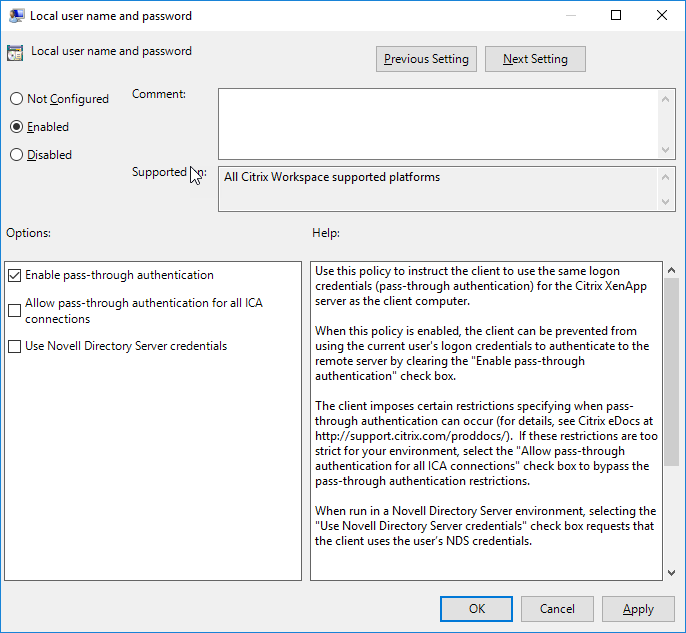Click the policy icon in title bar
Viewport: 686px width, 633px height.
[17, 16]
